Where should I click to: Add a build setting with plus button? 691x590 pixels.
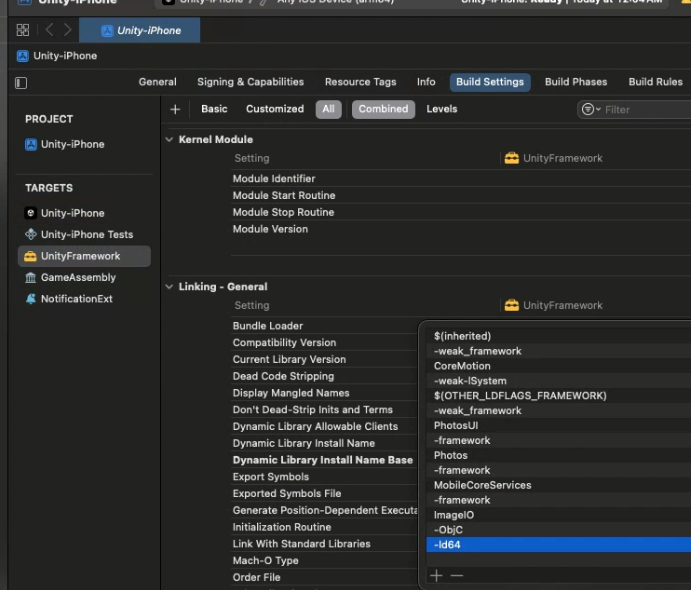[x=175, y=109]
